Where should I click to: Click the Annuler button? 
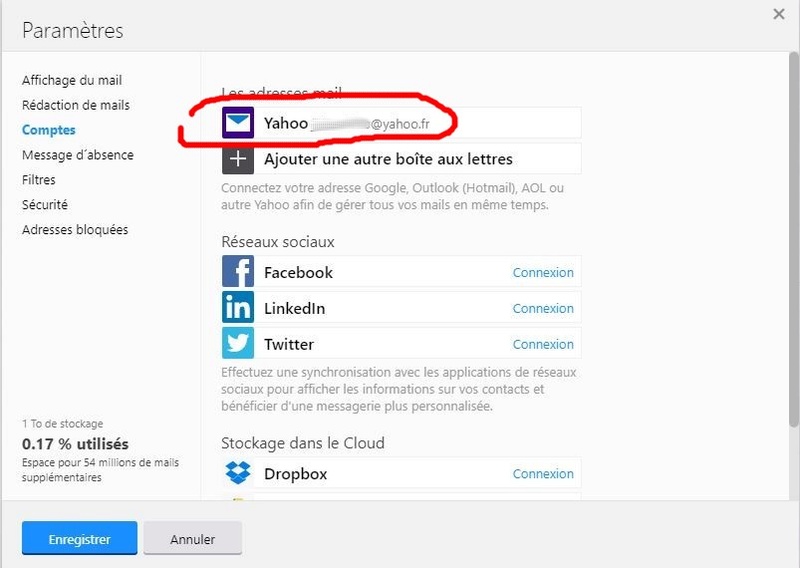pyautogui.click(x=192, y=538)
